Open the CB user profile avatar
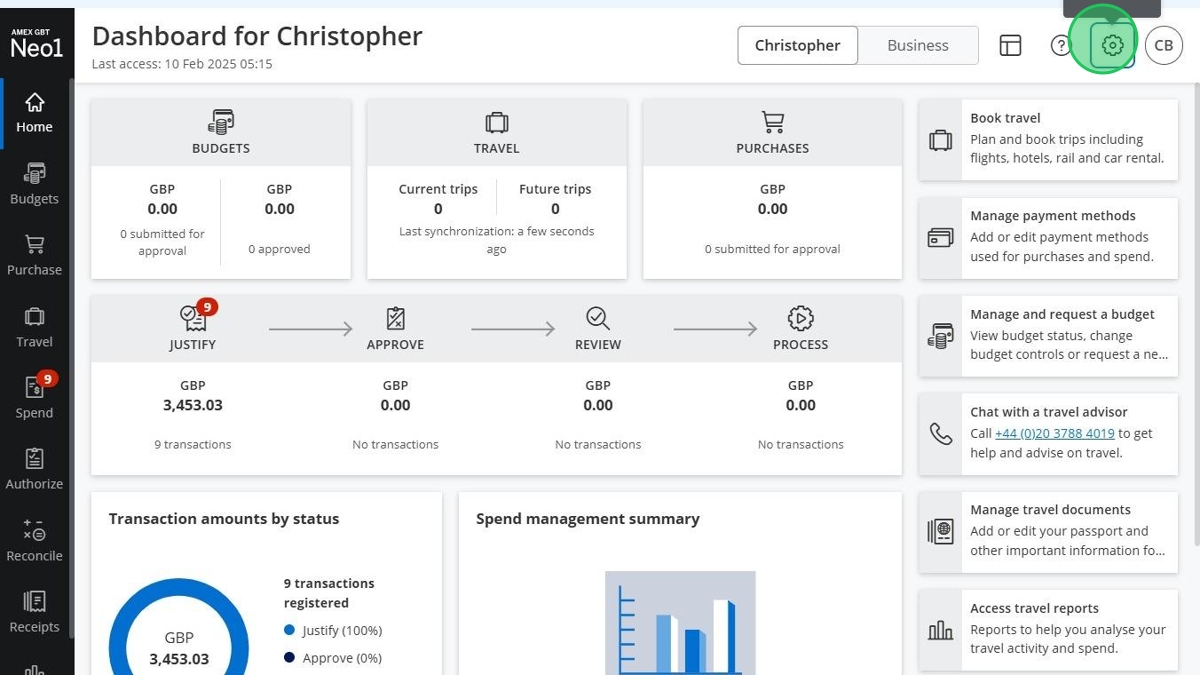The image size is (1200, 675). (x=1164, y=45)
